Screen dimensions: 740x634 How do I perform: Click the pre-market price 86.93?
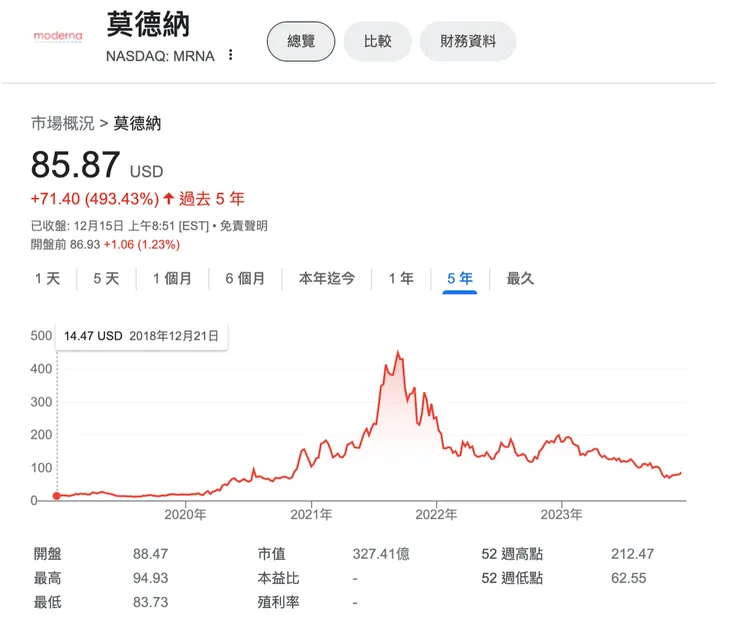[x=85, y=245]
